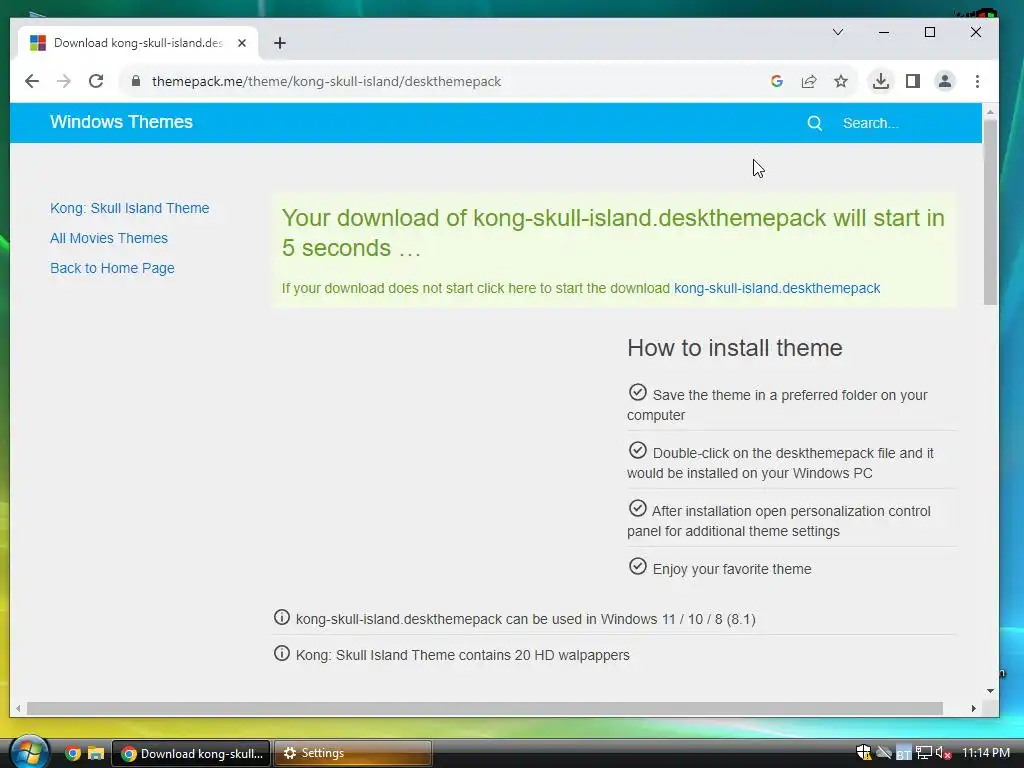The height and width of the screenshot is (768, 1024).
Task: Switch to Download kong-skull taskbar button
Action: pyautogui.click(x=191, y=753)
